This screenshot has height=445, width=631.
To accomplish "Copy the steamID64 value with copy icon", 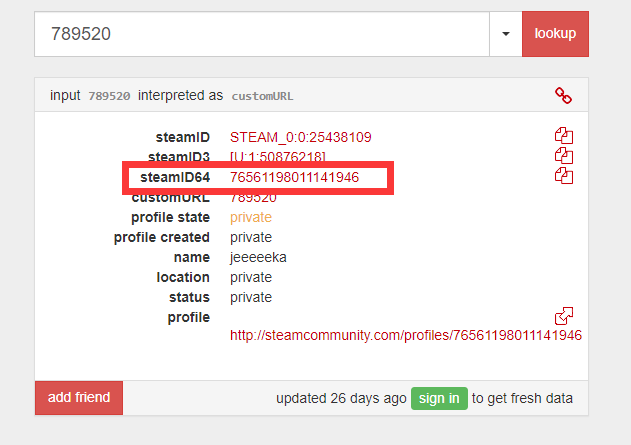I will tap(564, 176).
